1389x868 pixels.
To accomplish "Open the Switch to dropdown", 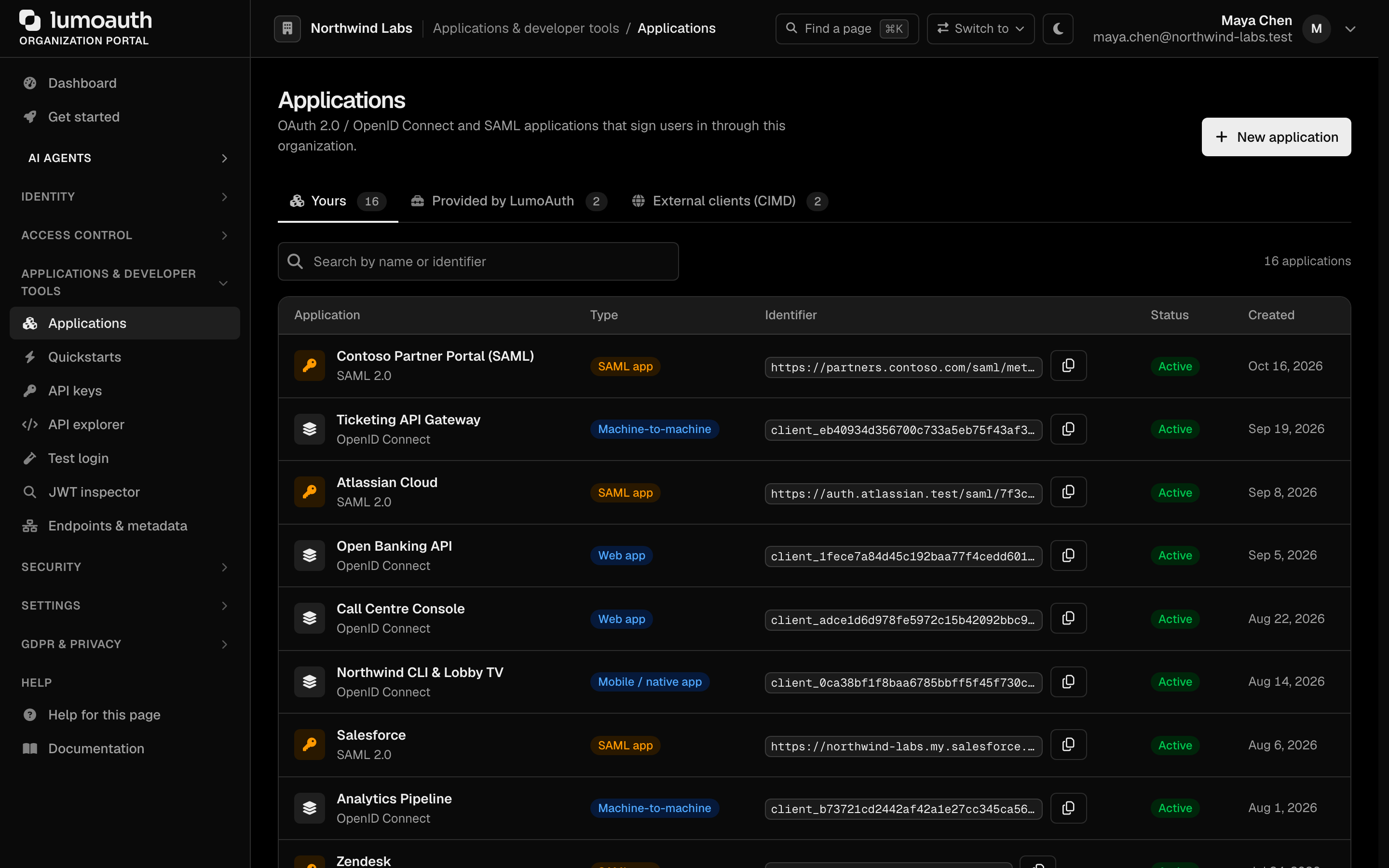I will [980, 29].
